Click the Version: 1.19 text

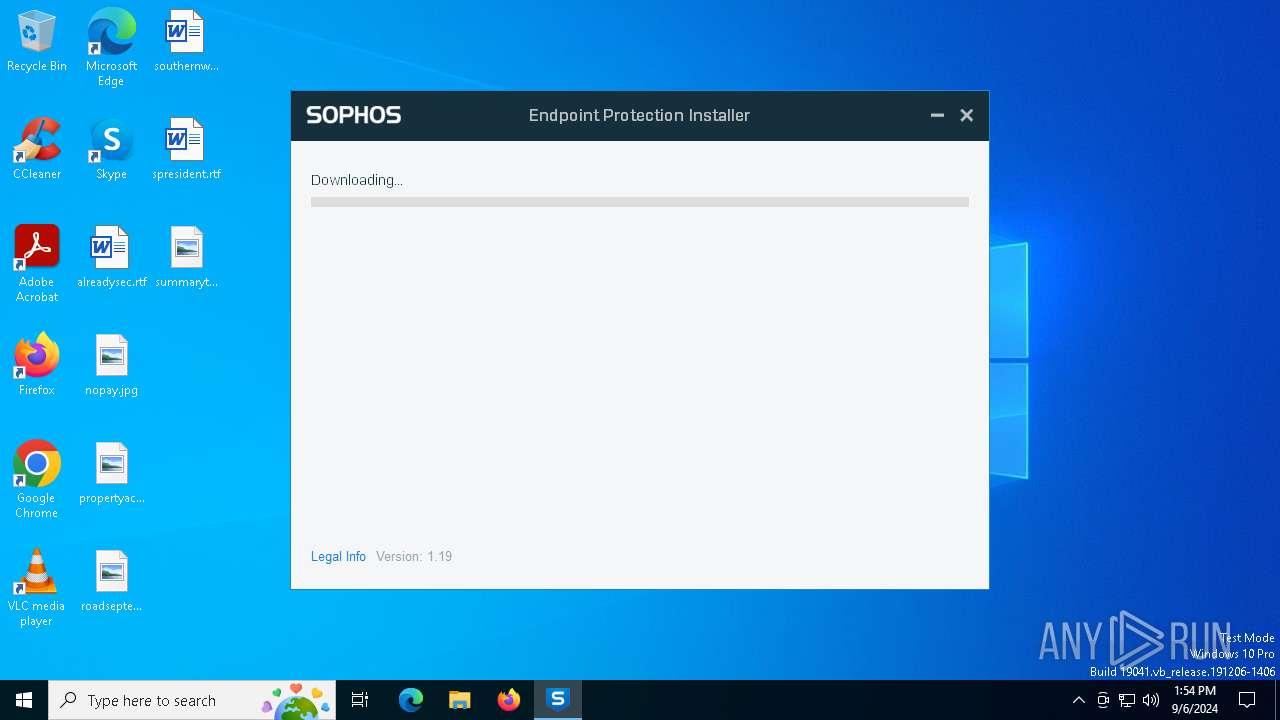coord(414,556)
